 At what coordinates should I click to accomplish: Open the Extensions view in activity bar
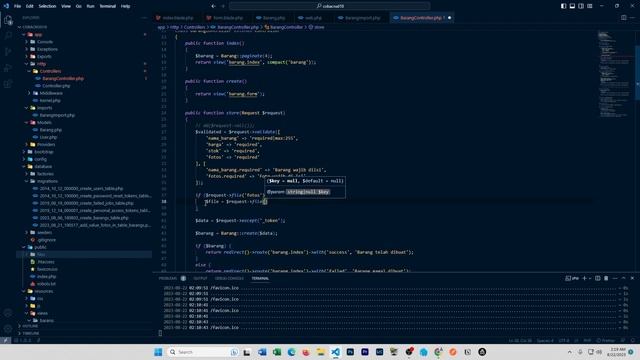pyautogui.click(x=8, y=84)
